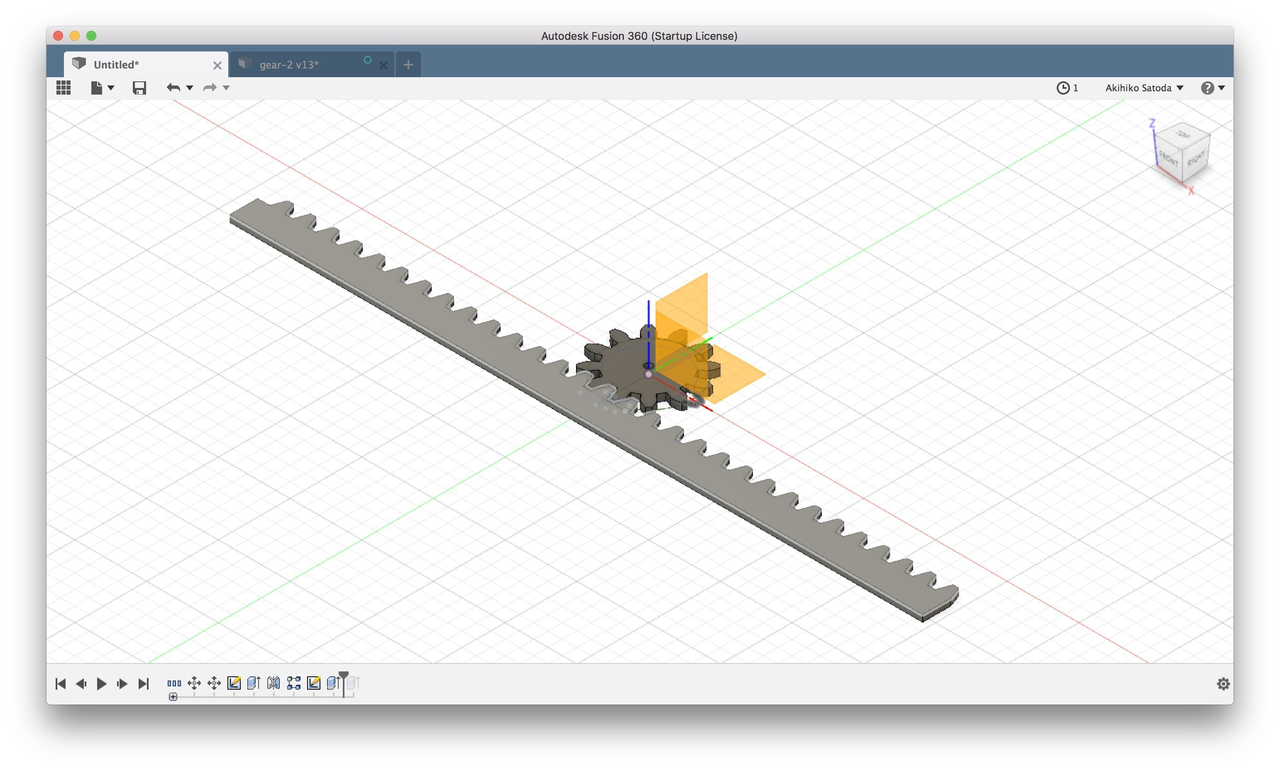Expand the timeline group plus box

point(173,696)
